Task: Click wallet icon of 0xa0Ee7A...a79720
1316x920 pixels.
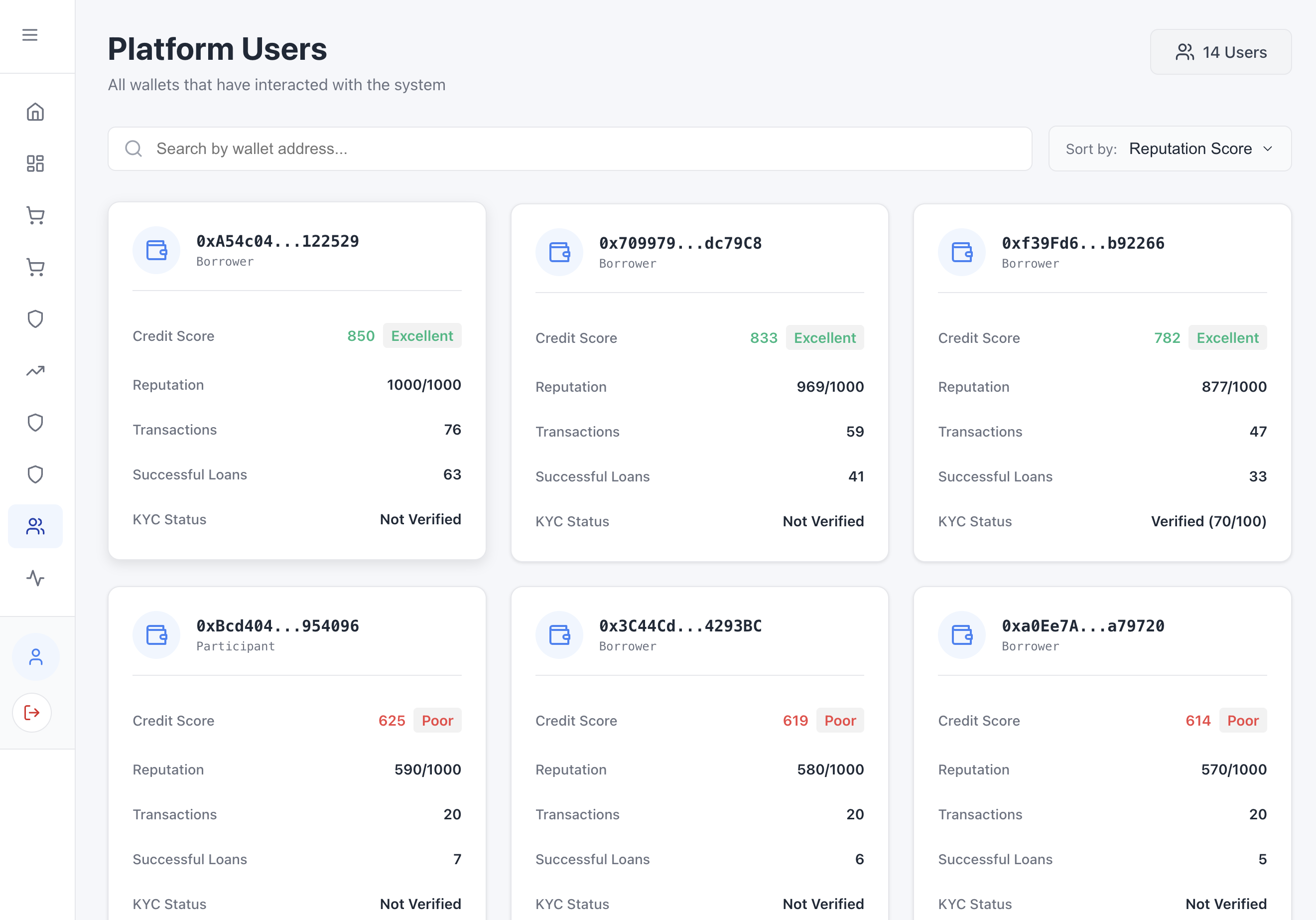Action: click(x=961, y=635)
